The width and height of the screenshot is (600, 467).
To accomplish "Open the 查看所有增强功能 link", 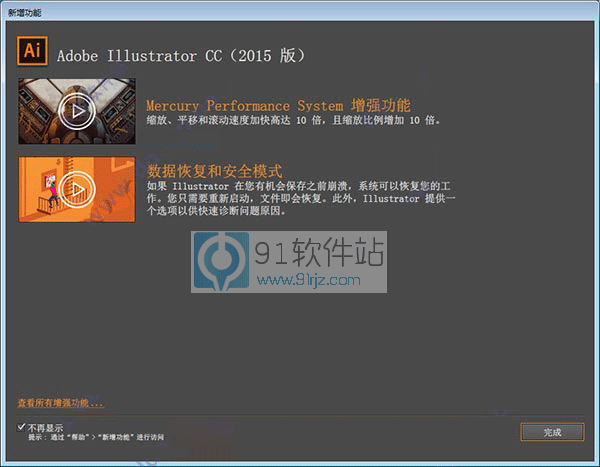I will [60, 403].
